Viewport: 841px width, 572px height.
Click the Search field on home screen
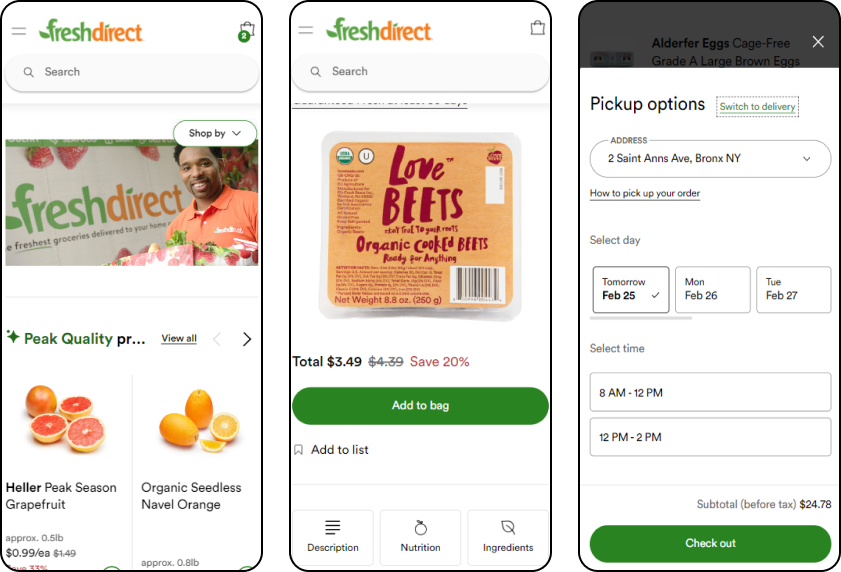(x=131, y=72)
